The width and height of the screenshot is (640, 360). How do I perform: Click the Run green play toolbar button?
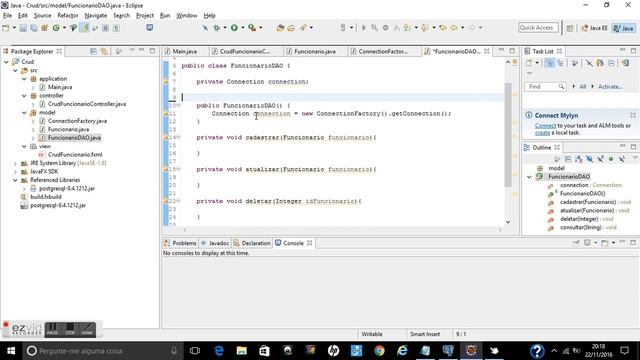click(x=234, y=28)
